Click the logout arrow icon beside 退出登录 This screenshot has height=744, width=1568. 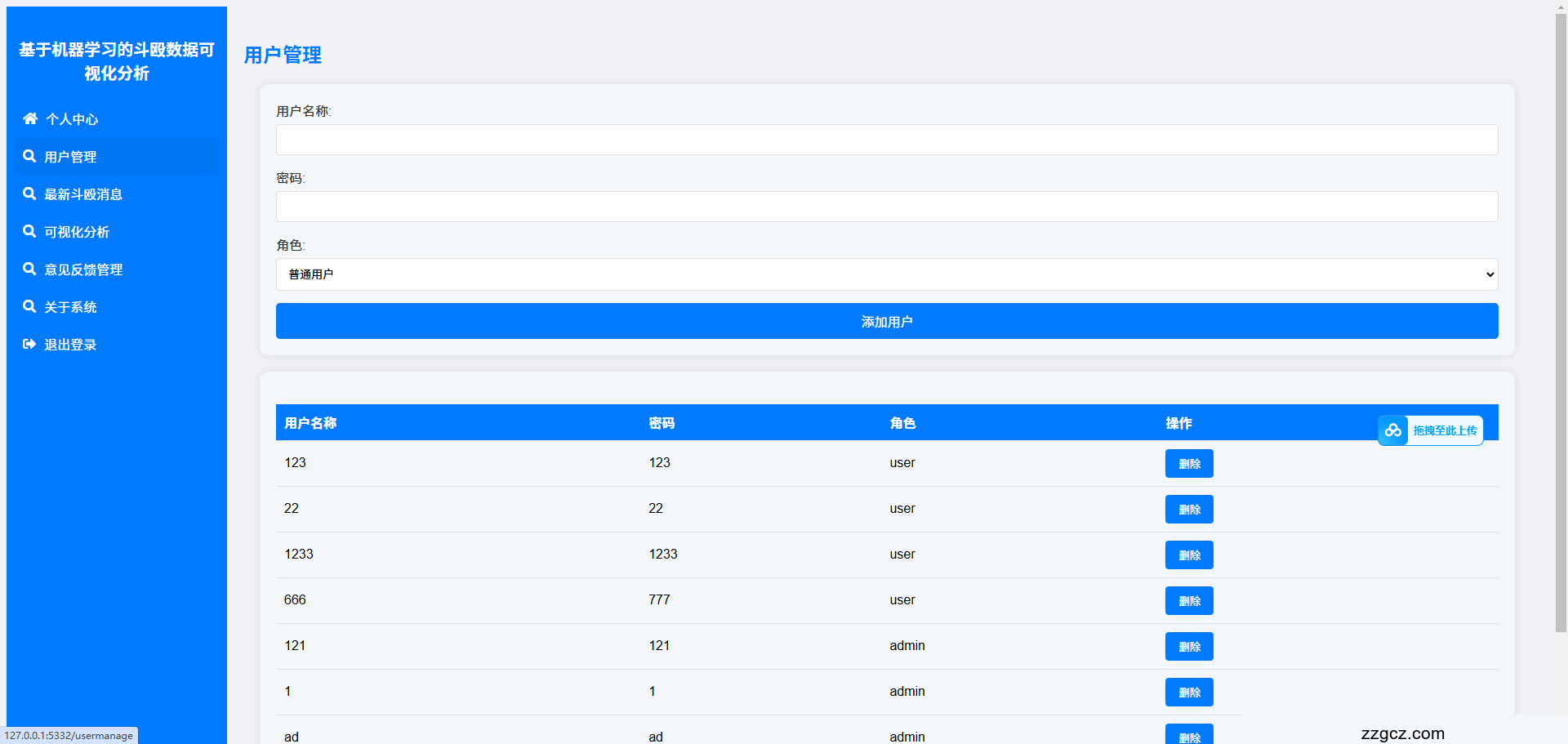[29, 344]
